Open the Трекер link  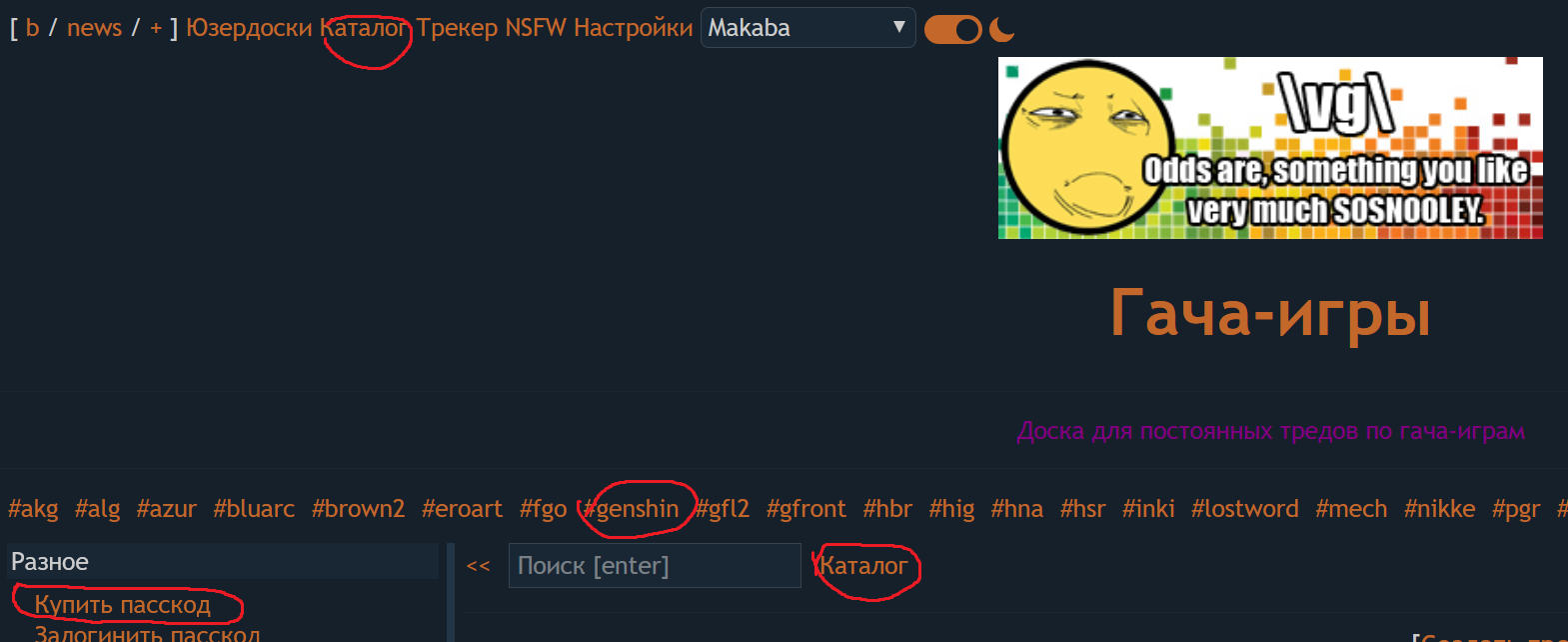coord(457,28)
